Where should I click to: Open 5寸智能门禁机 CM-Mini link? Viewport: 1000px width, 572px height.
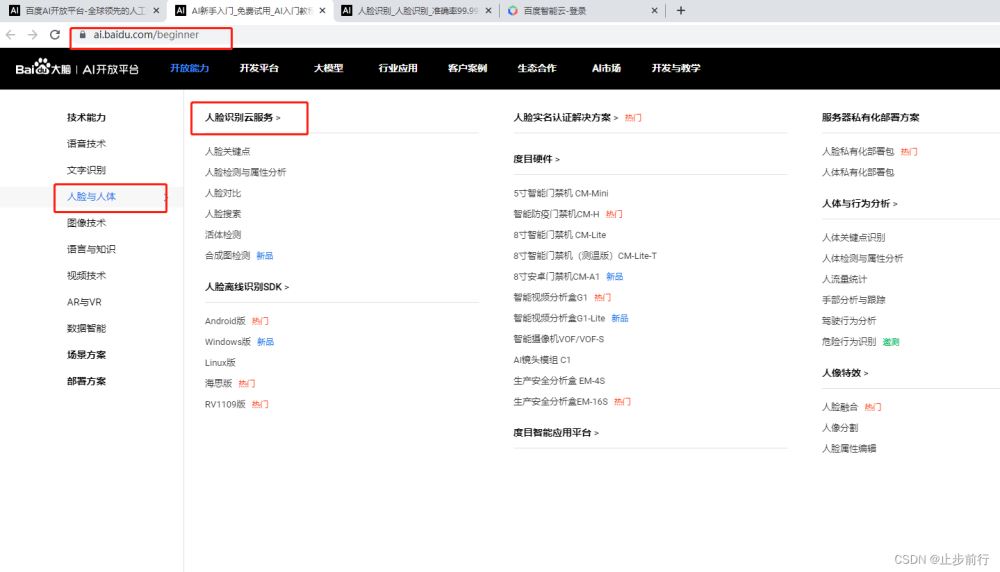pyautogui.click(x=561, y=193)
